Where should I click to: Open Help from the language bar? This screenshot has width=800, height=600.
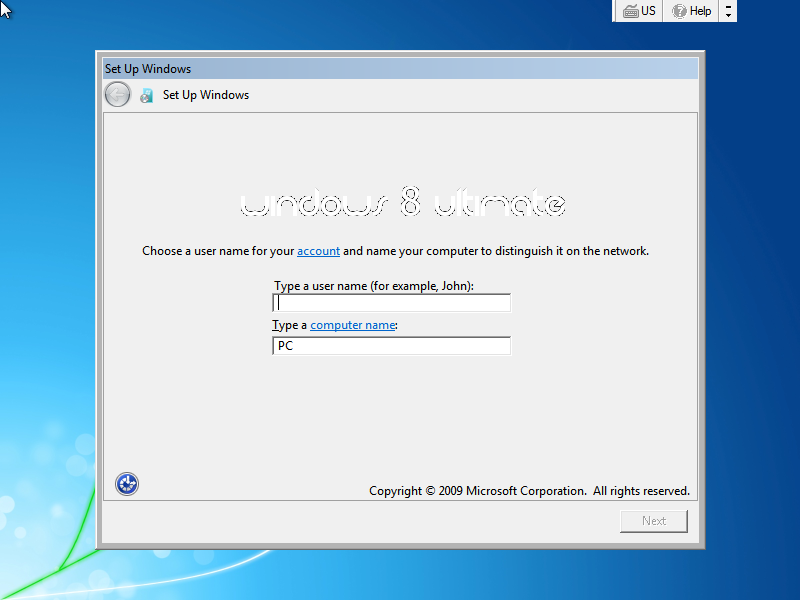[691, 11]
